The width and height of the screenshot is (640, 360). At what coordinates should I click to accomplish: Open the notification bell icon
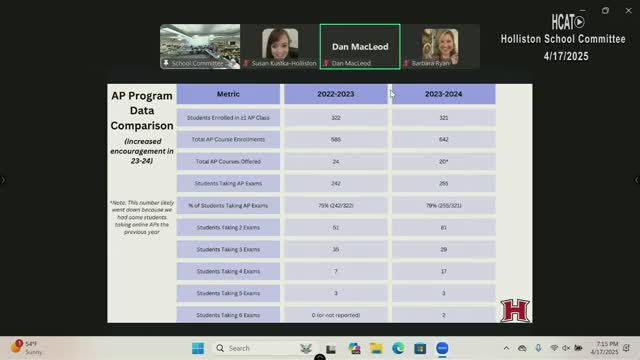tap(627, 348)
